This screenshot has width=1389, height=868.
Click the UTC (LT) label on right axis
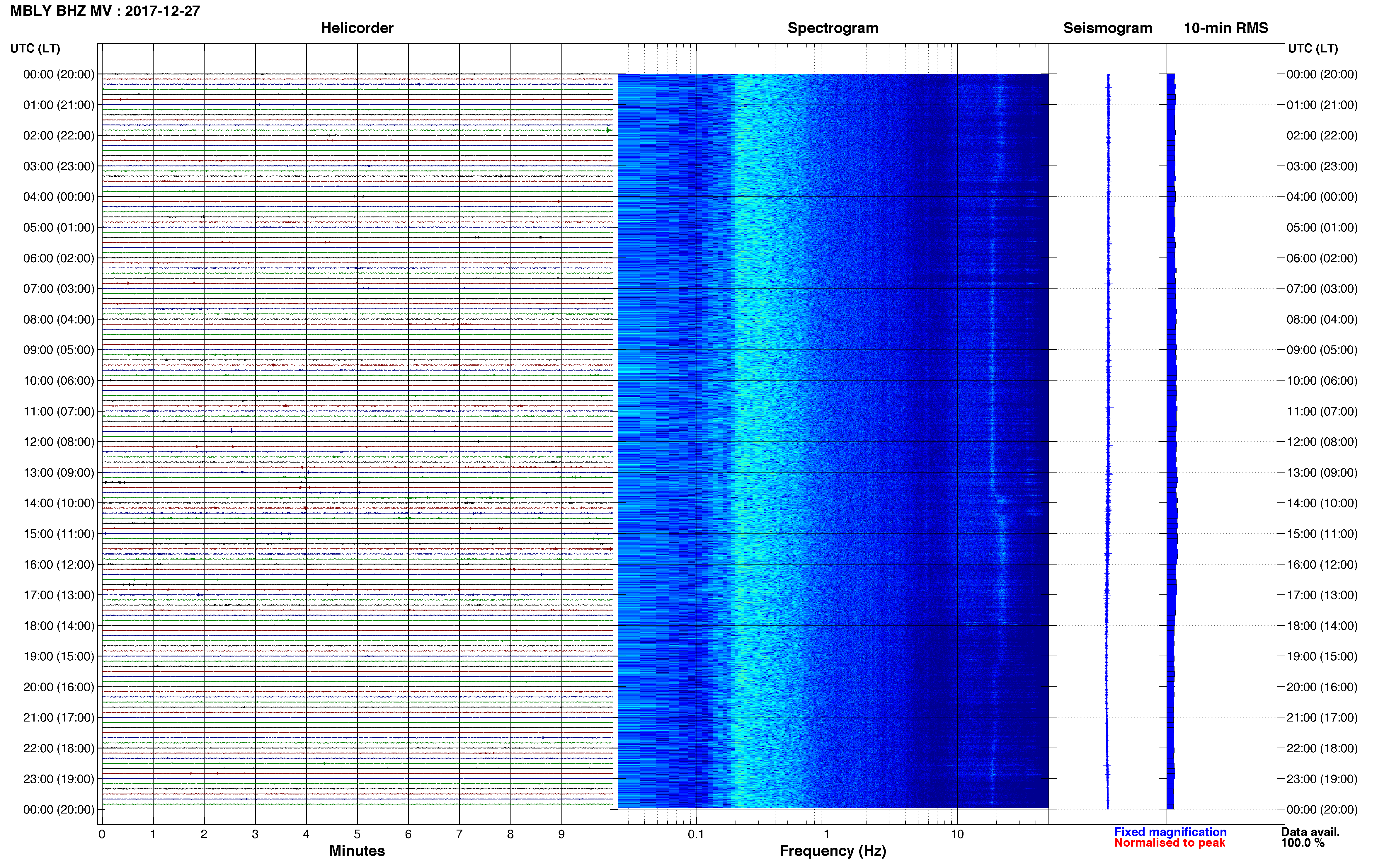[x=1313, y=48]
